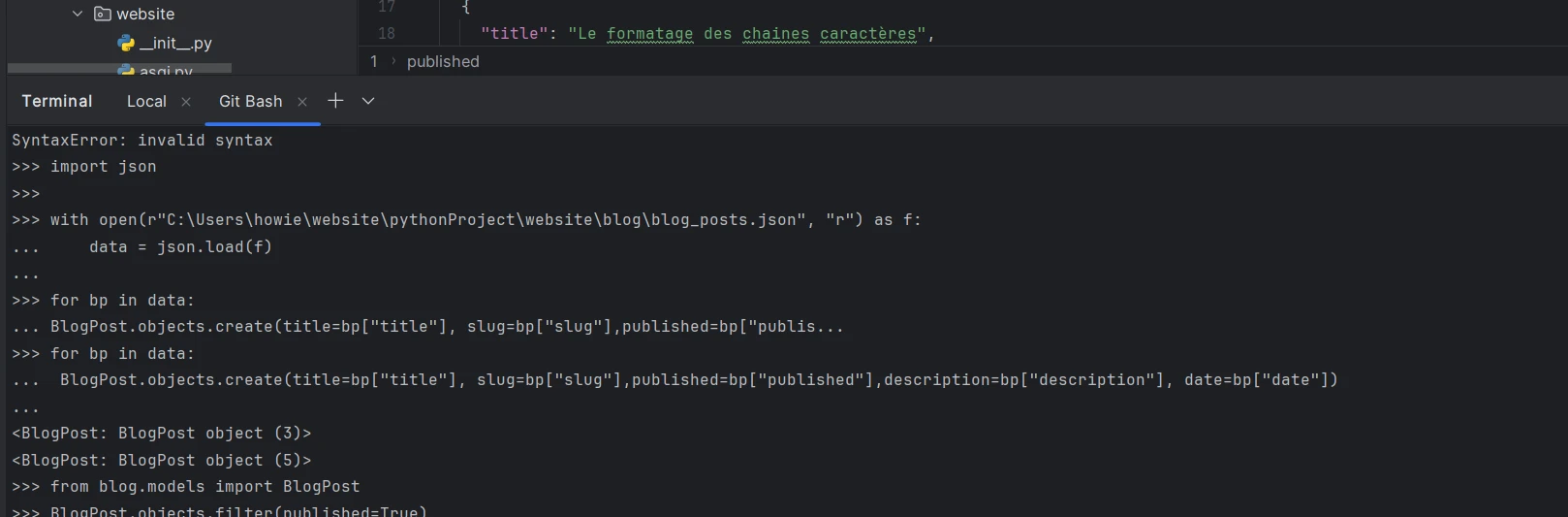Collapse the website folder chevron

click(78, 14)
